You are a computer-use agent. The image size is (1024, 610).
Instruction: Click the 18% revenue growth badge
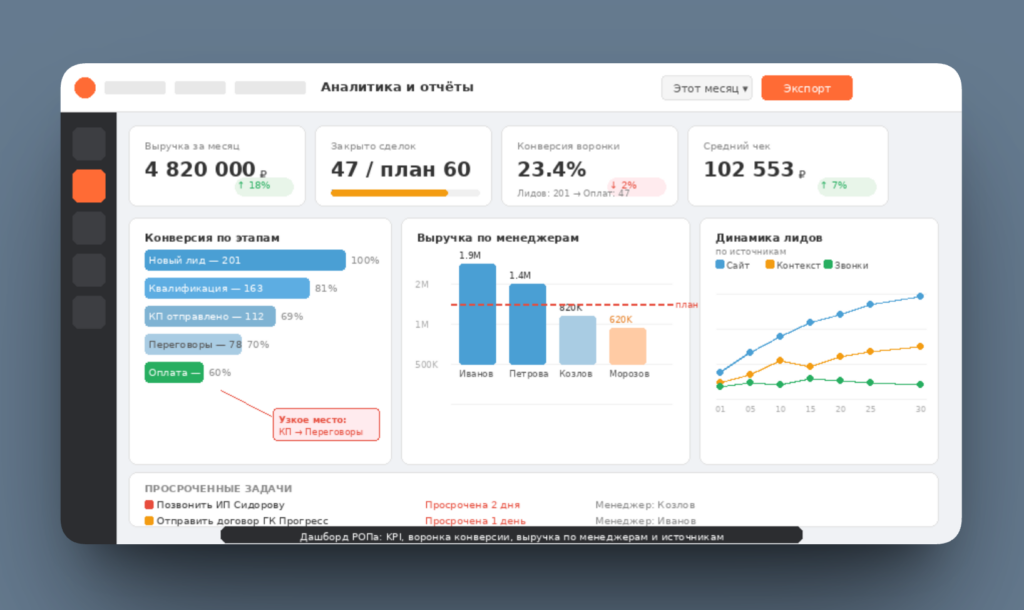click(x=264, y=186)
